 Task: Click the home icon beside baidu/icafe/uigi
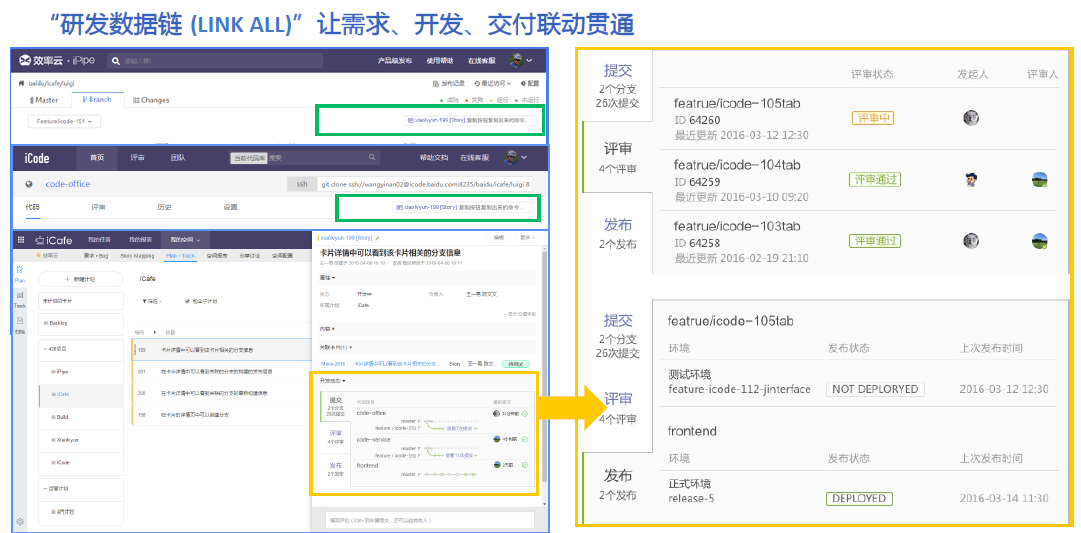(x=21, y=83)
